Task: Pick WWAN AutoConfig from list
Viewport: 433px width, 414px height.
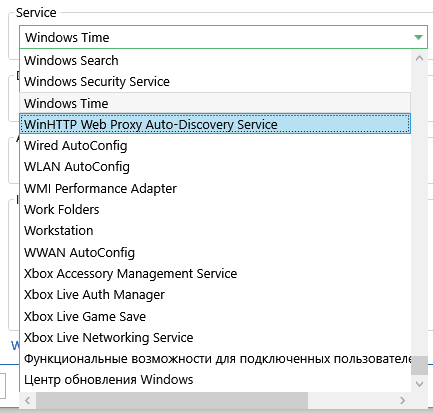Action: coord(215,252)
